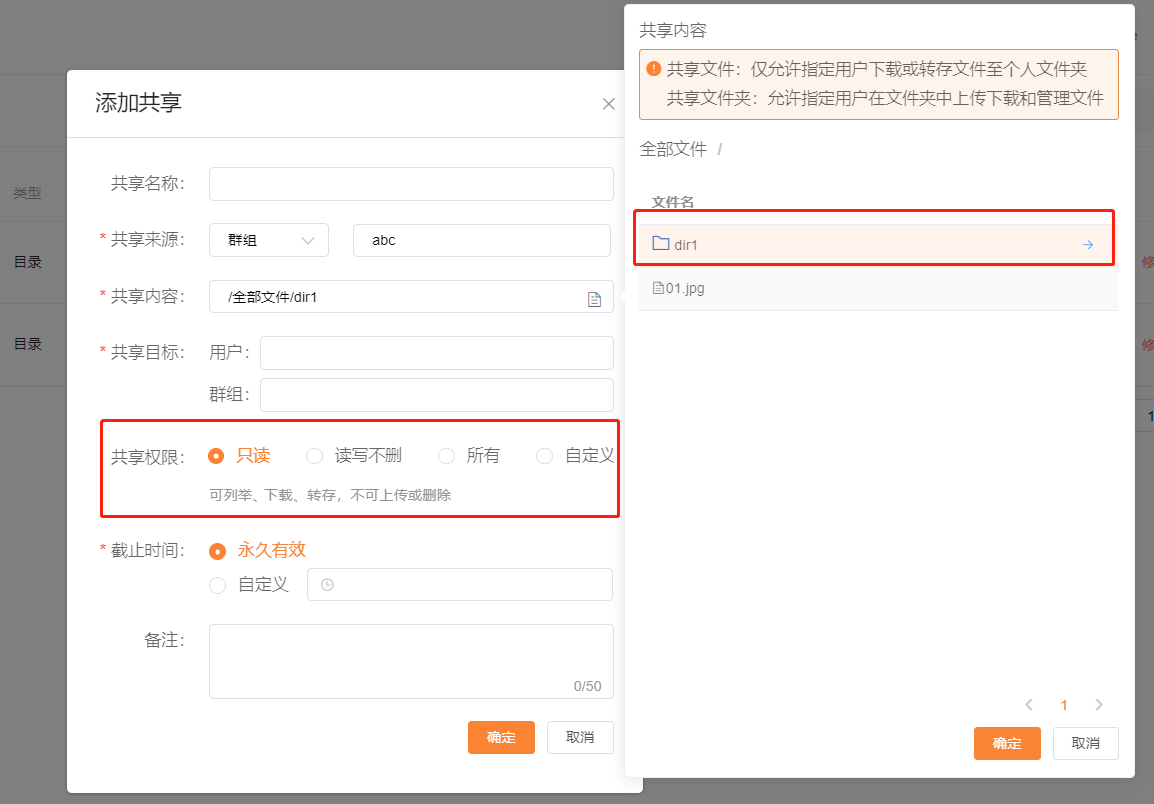Click the 文件名 column header

coord(673,202)
